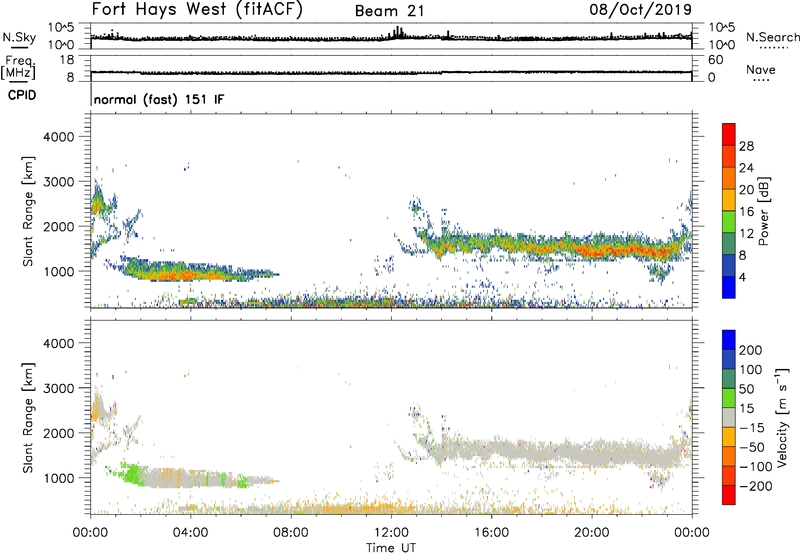This screenshot has height=554, width=800.
Task: Click the 'N.Search' legend label
Action: tap(772, 37)
